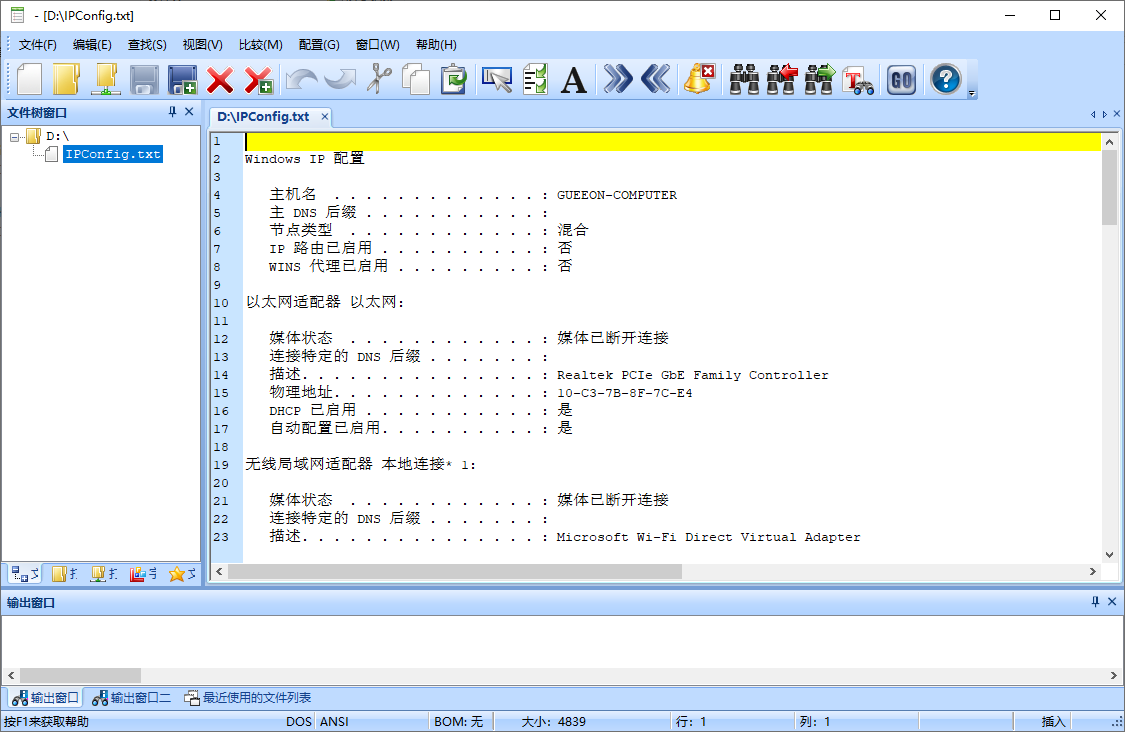
Task: Click the font 'A' toolbar icon
Action: [x=573, y=79]
